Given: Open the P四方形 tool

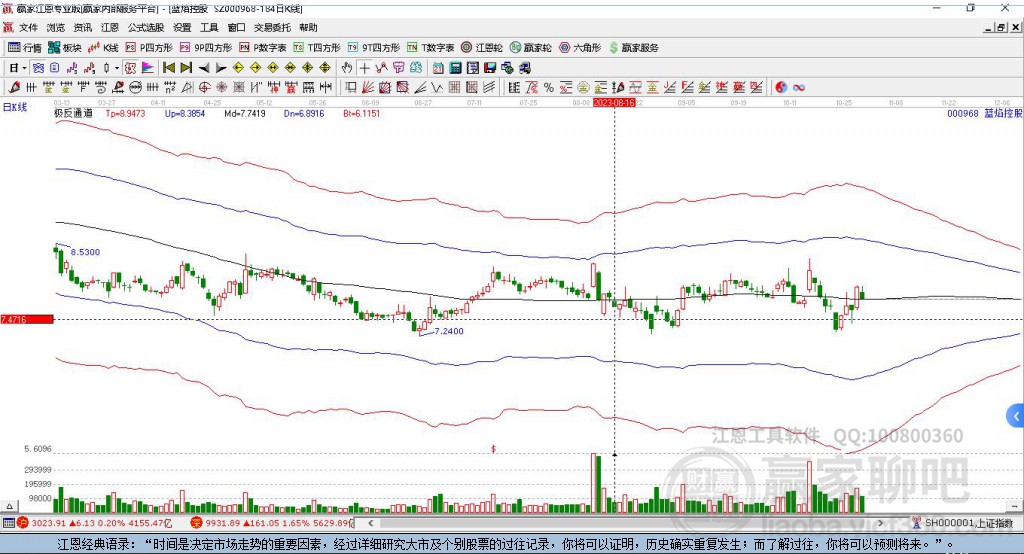Looking at the screenshot, I should pos(149,48).
